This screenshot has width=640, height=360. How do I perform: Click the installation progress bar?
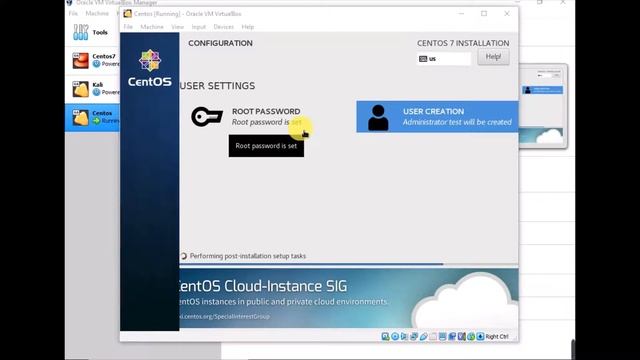[x=349, y=264]
